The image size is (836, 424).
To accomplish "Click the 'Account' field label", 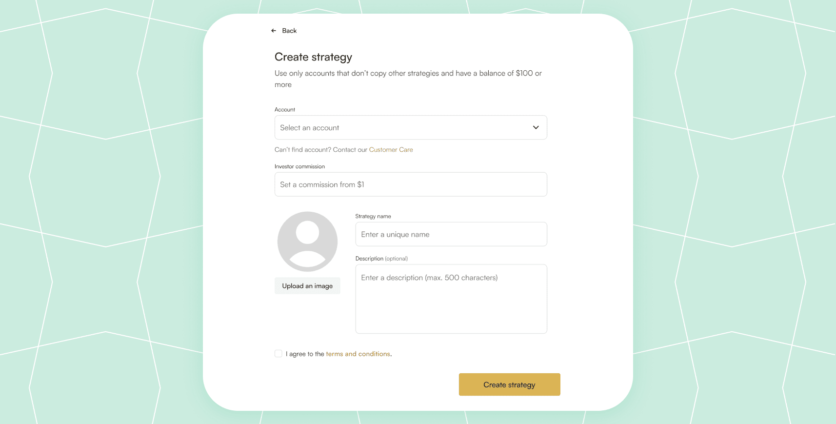I will pyautogui.click(x=285, y=109).
